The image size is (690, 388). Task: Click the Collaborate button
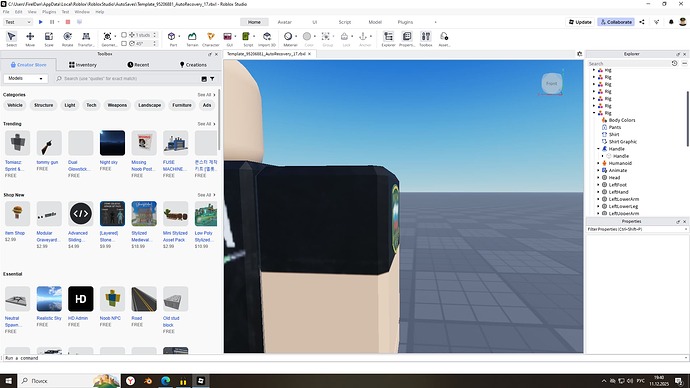pyautogui.click(x=616, y=22)
